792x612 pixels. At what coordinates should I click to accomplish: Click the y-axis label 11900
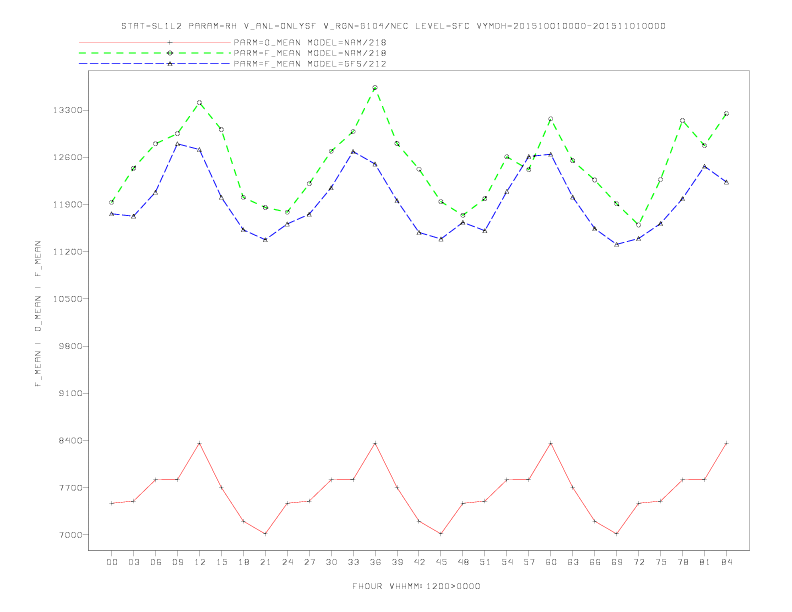pyautogui.click(x=68, y=205)
